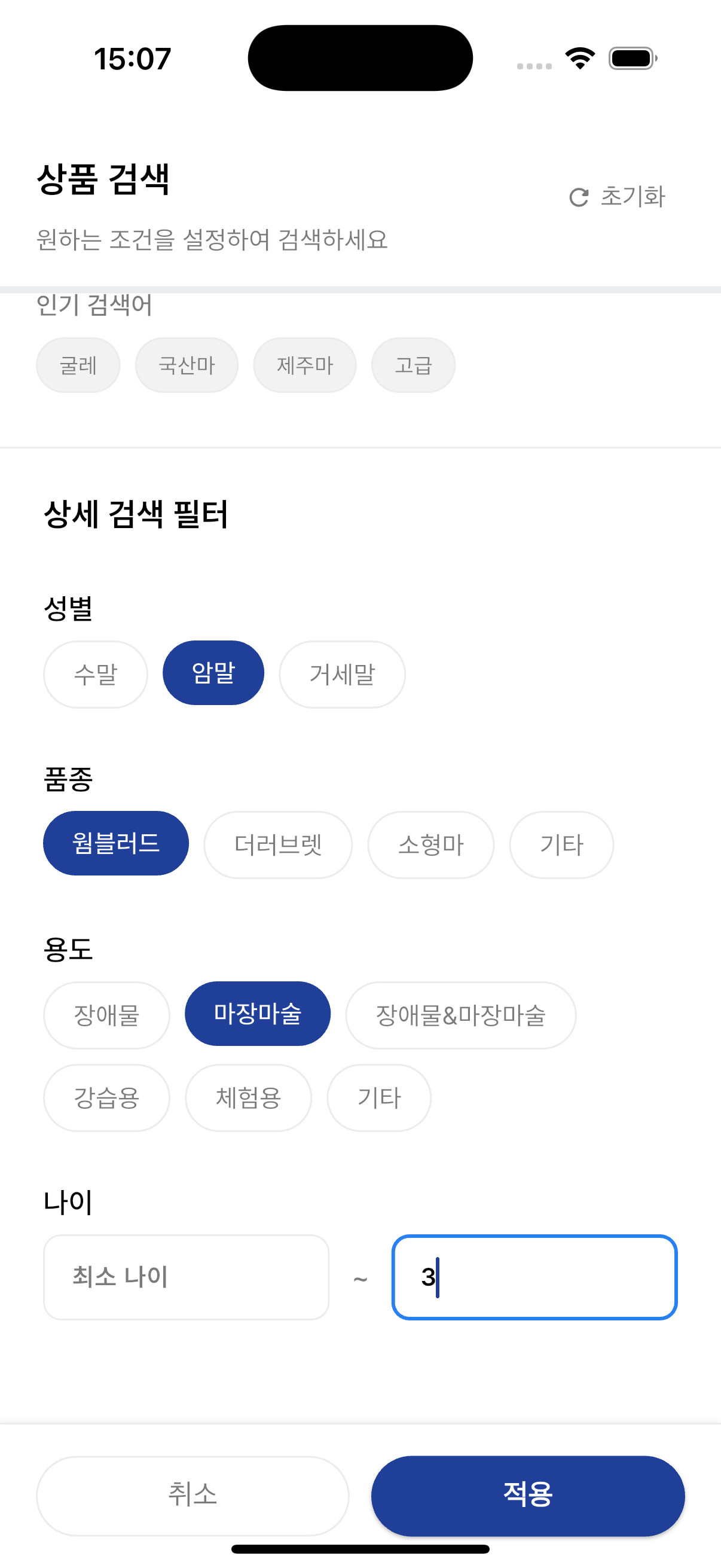Choose the 거세말 gender option

[342, 674]
